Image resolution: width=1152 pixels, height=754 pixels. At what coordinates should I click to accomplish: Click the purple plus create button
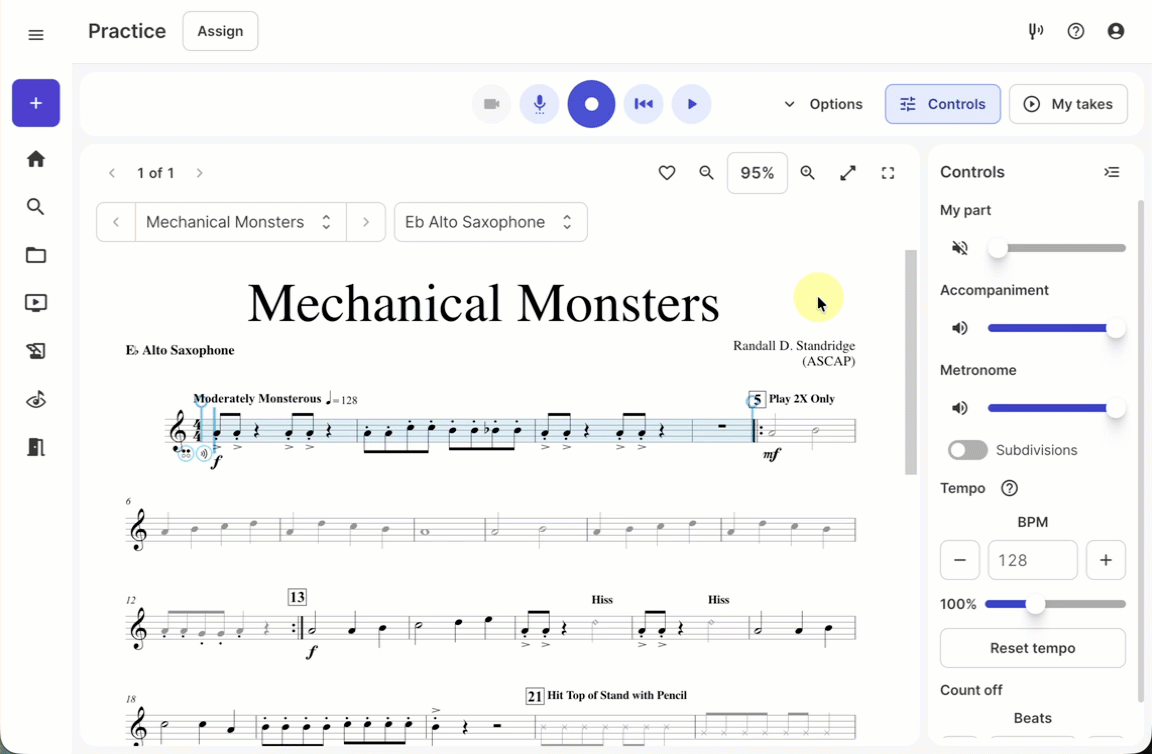pyautogui.click(x=36, y=103)
